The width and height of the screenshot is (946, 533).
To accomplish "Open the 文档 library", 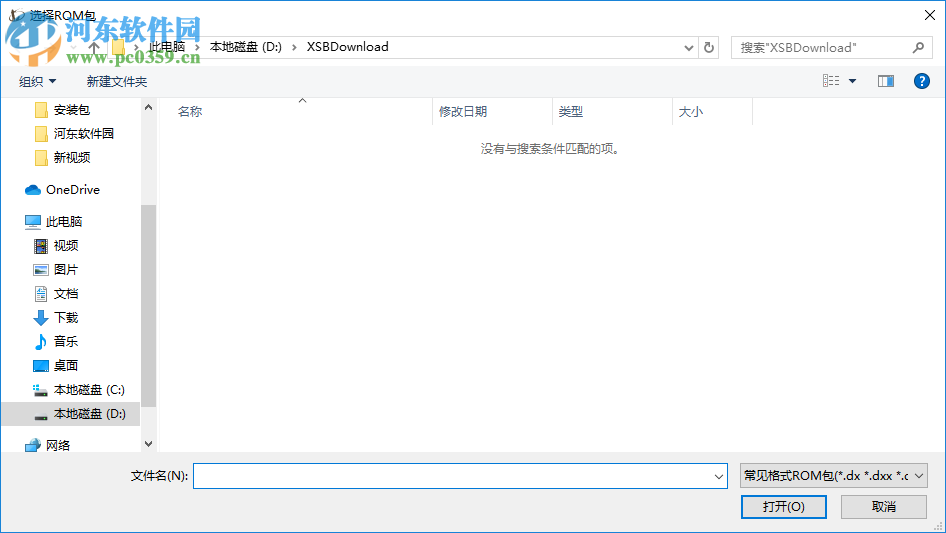I will (x=65, y=294).
